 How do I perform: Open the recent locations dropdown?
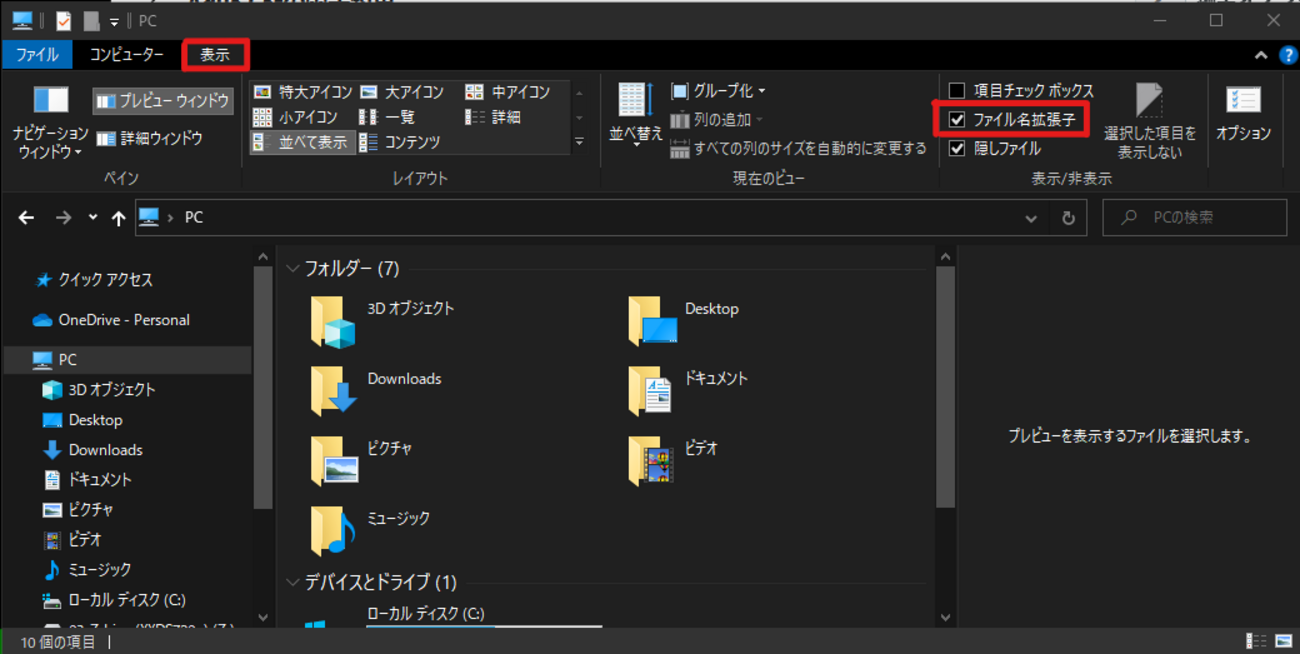pyautogui.click(x=93, y=217)
